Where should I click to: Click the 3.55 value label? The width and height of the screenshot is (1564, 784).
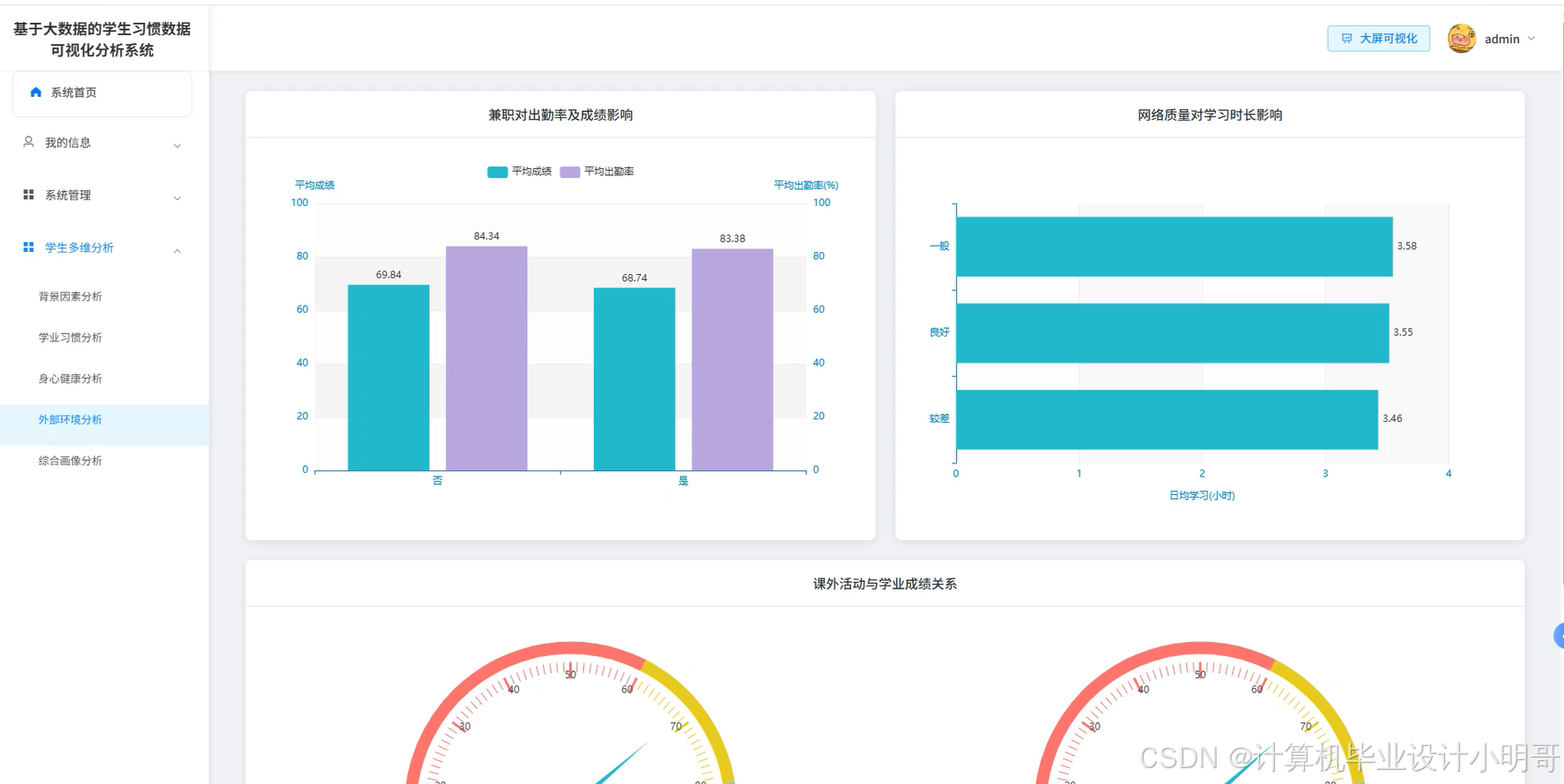1403,333
